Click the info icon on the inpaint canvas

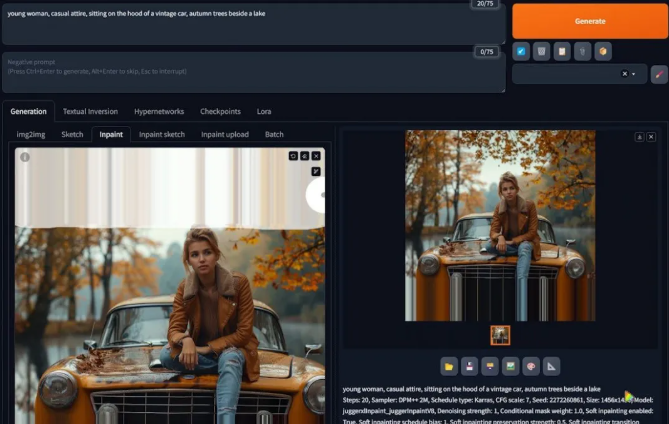[x=25, y=157]
